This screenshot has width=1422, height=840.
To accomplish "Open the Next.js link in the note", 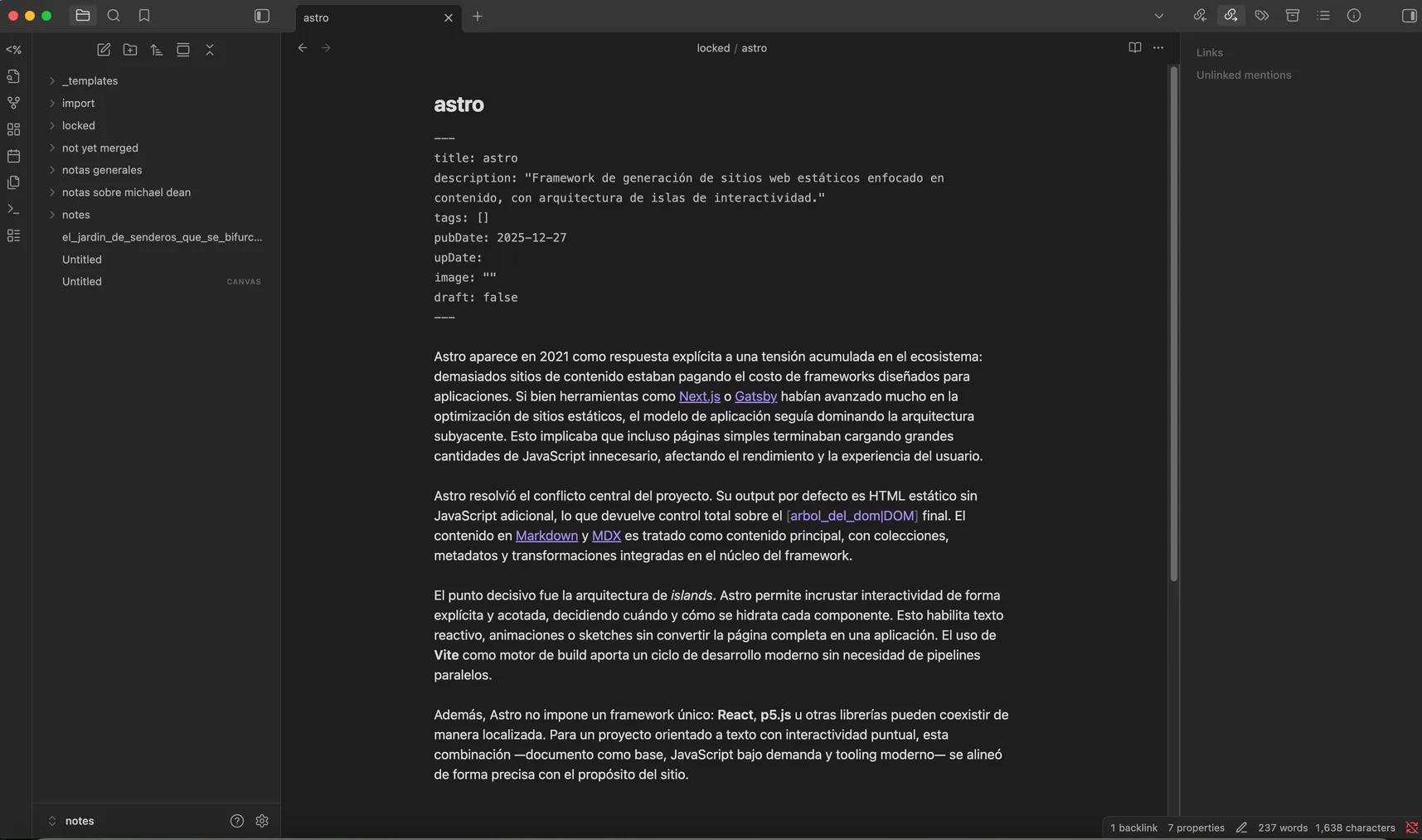I will pyautogui.click(x=699, y=396).
